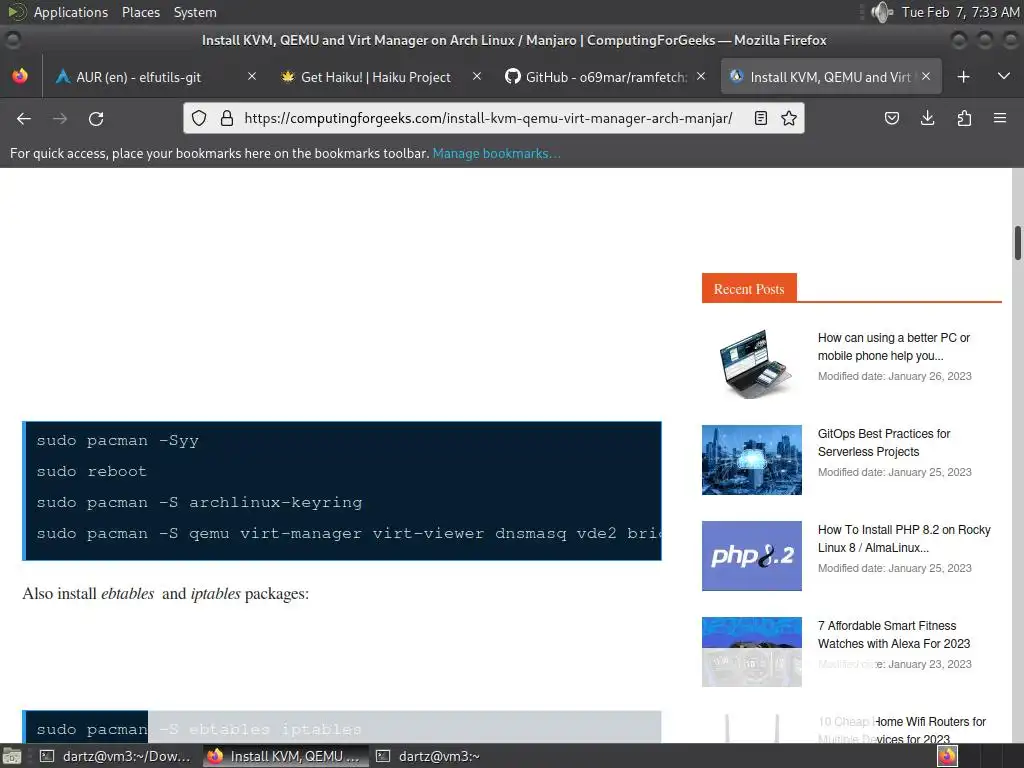The image size is (1024, 768).
Task: Click the Recent Posts heading
Action: click(749, 289)
